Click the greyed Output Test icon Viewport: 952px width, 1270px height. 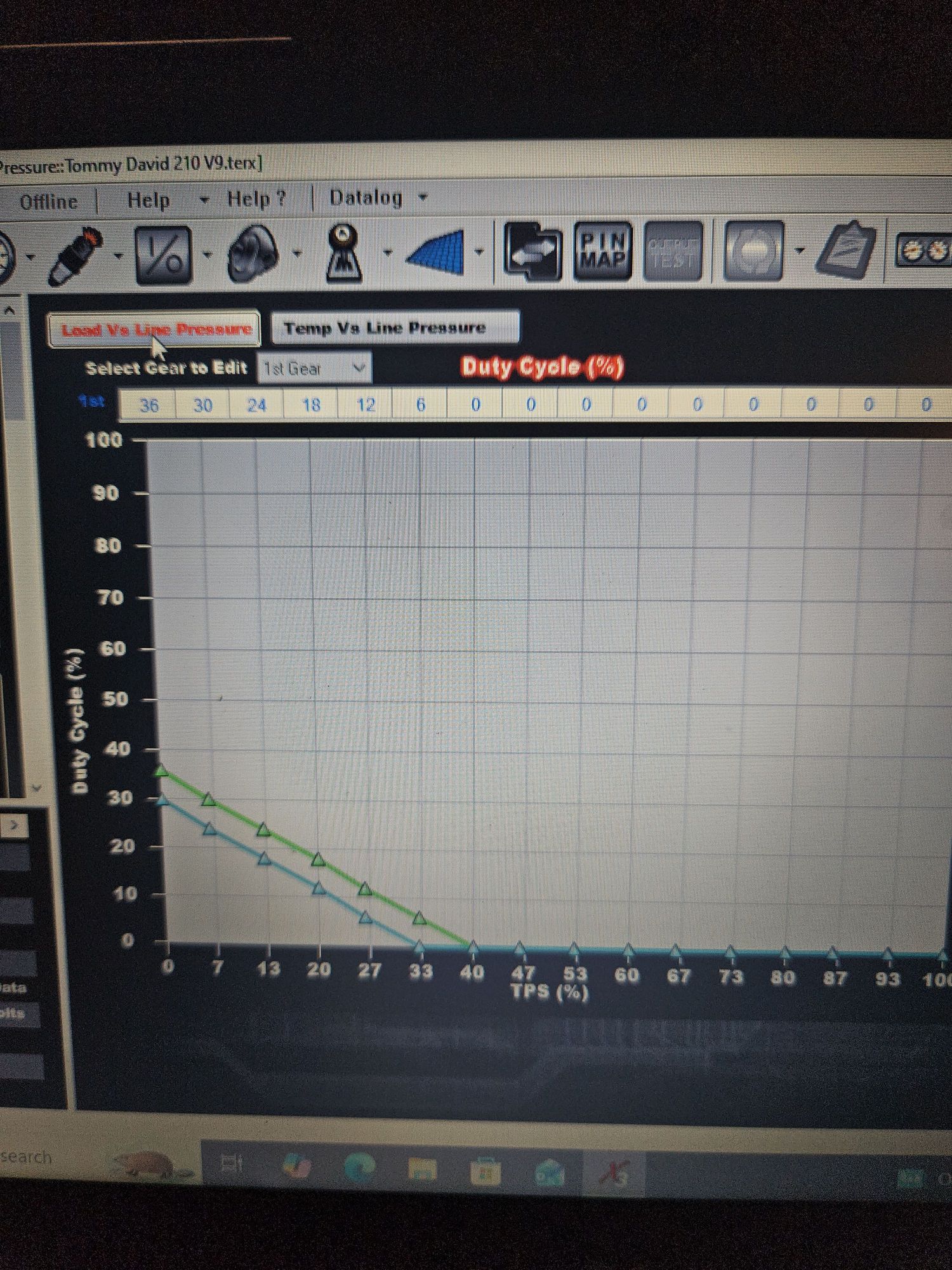coord(673,251)
